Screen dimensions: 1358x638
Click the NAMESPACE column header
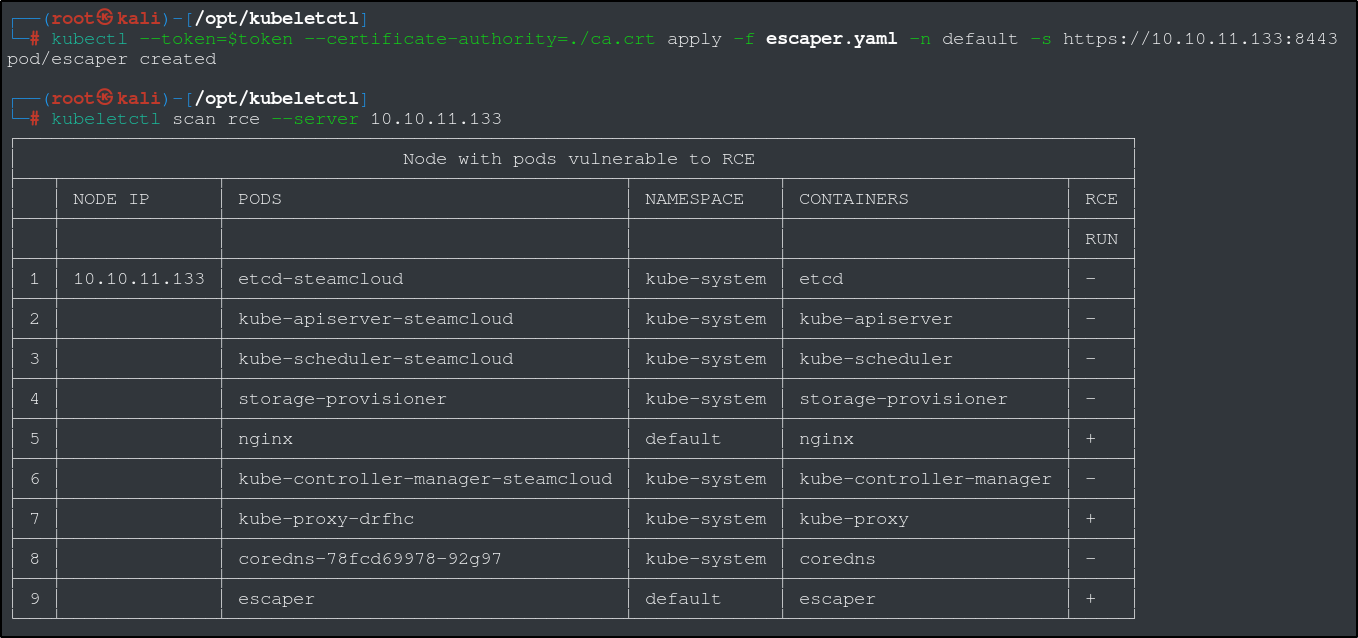pyautogui.click(x=694, y=199)
